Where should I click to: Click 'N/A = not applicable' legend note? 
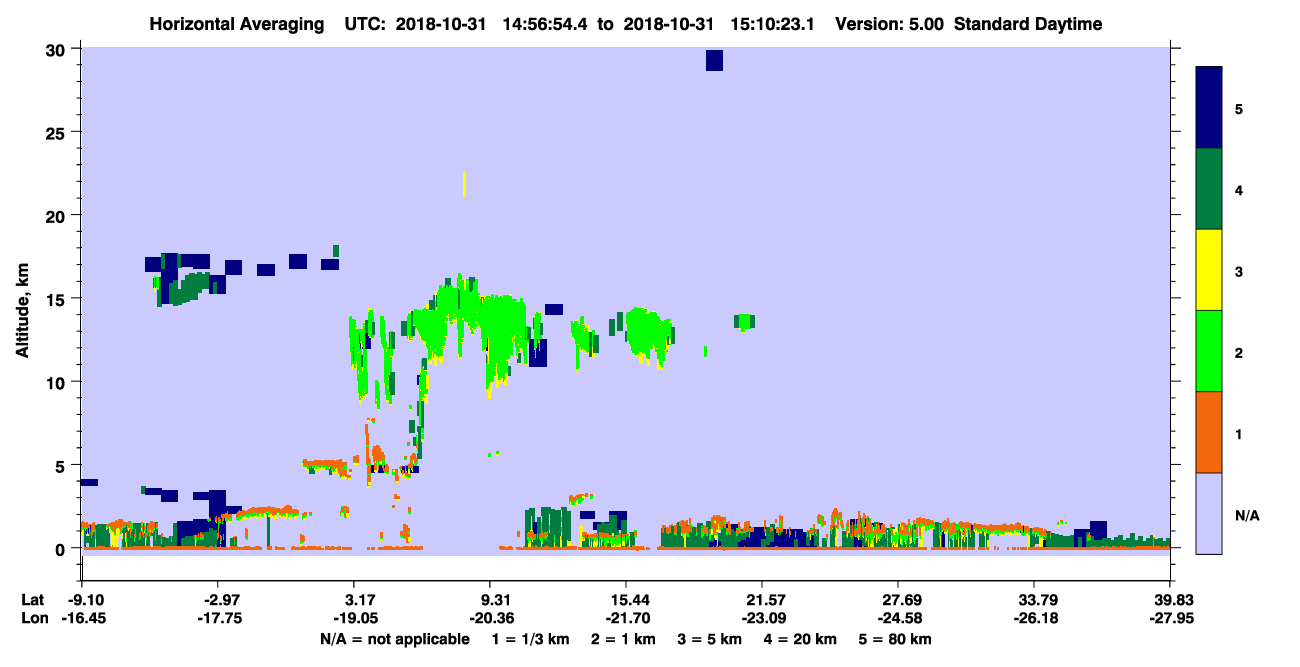[x=394, y=638]
